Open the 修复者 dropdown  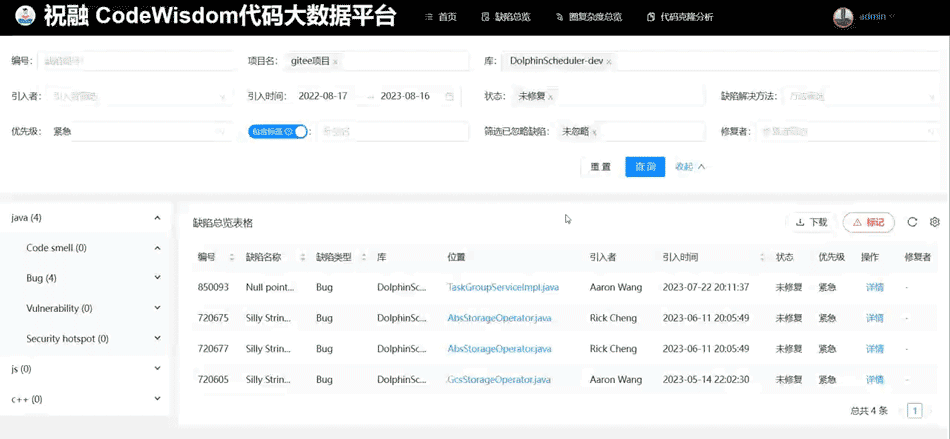pyautogui.click(x=848, y=131)
